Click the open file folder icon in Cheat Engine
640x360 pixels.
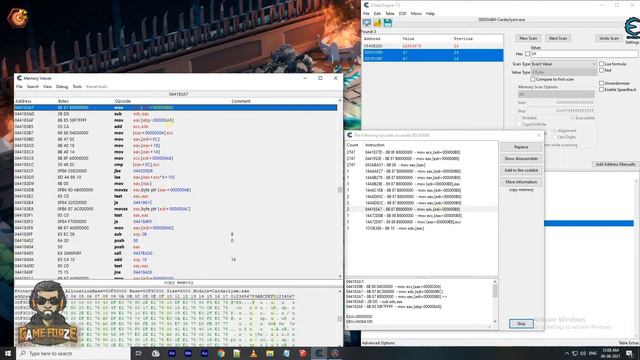377,23
